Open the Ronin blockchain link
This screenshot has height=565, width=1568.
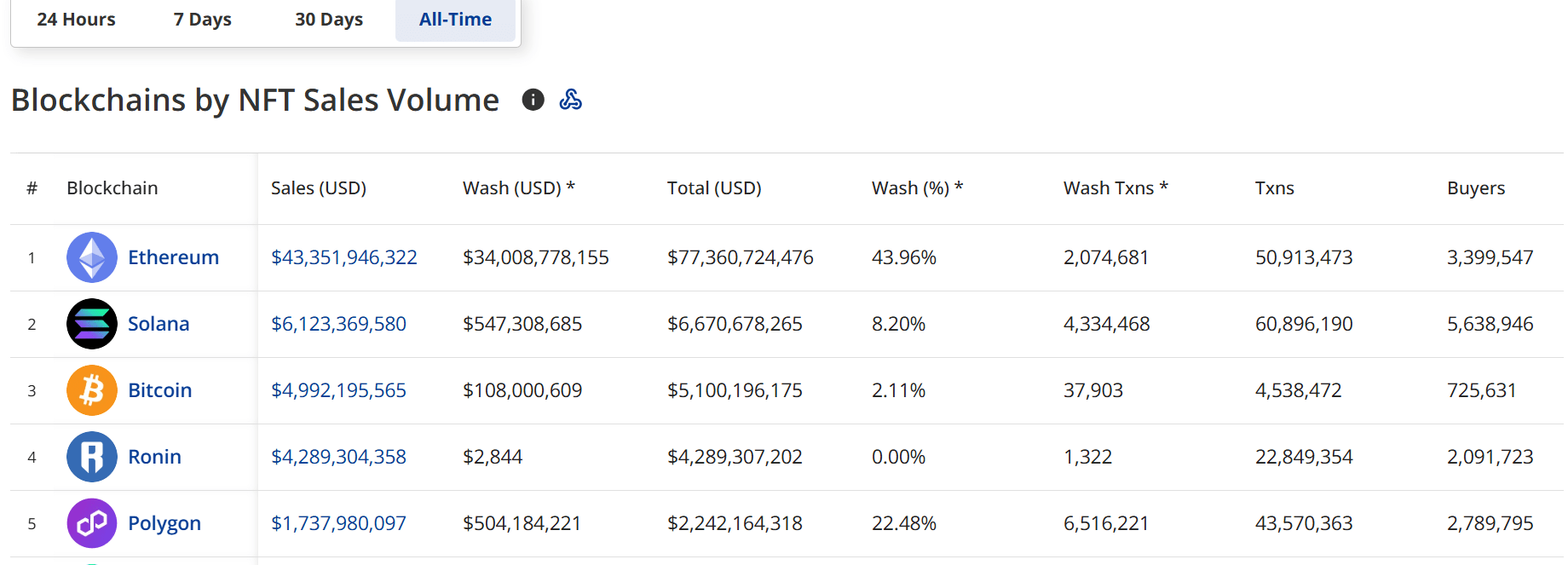(x=154, y=457)
